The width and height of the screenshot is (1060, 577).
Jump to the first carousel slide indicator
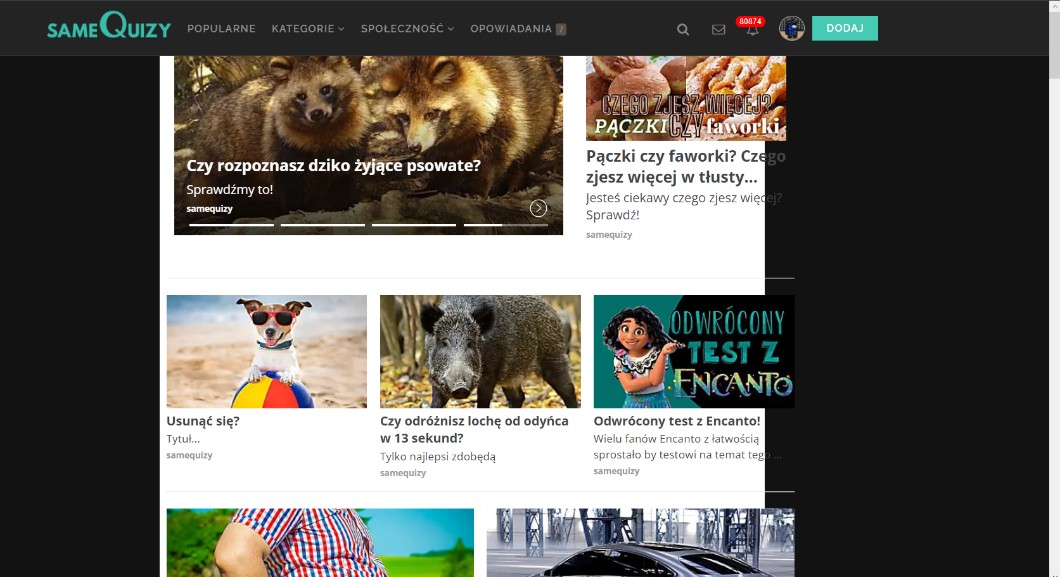pos(231,225)
